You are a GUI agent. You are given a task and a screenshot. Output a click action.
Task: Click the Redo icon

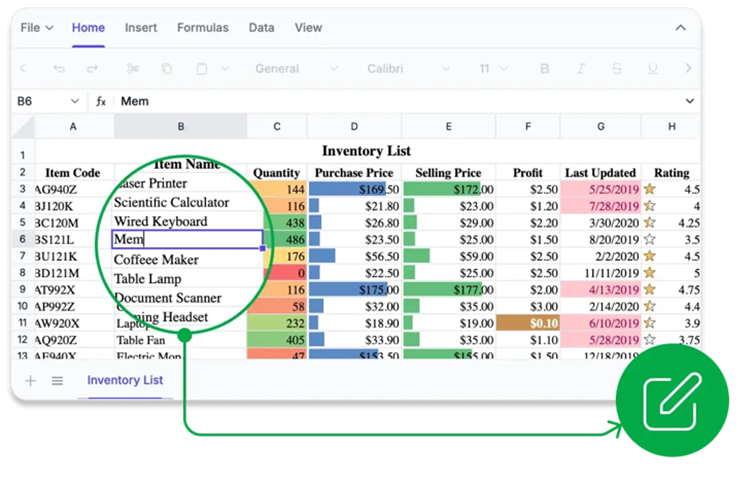tap(92, 68)
